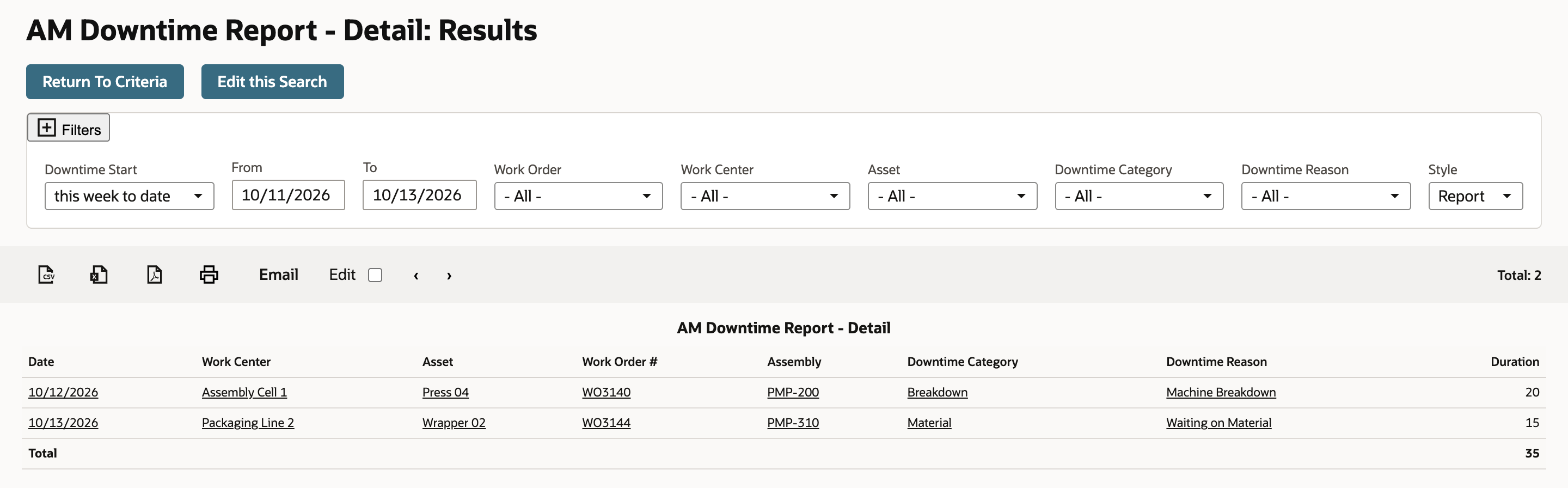The height and width of the screenshot is (488, 1568).
Task: Go to previous results page arrow
Action: (x=416, y=276)
